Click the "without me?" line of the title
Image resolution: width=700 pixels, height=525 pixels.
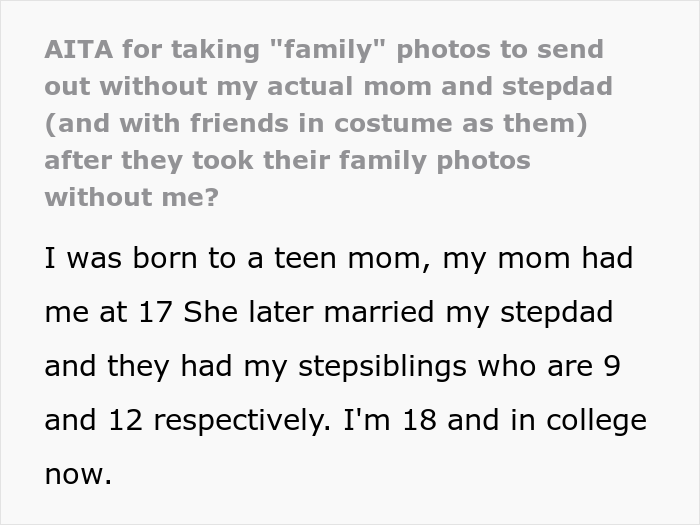131,197
